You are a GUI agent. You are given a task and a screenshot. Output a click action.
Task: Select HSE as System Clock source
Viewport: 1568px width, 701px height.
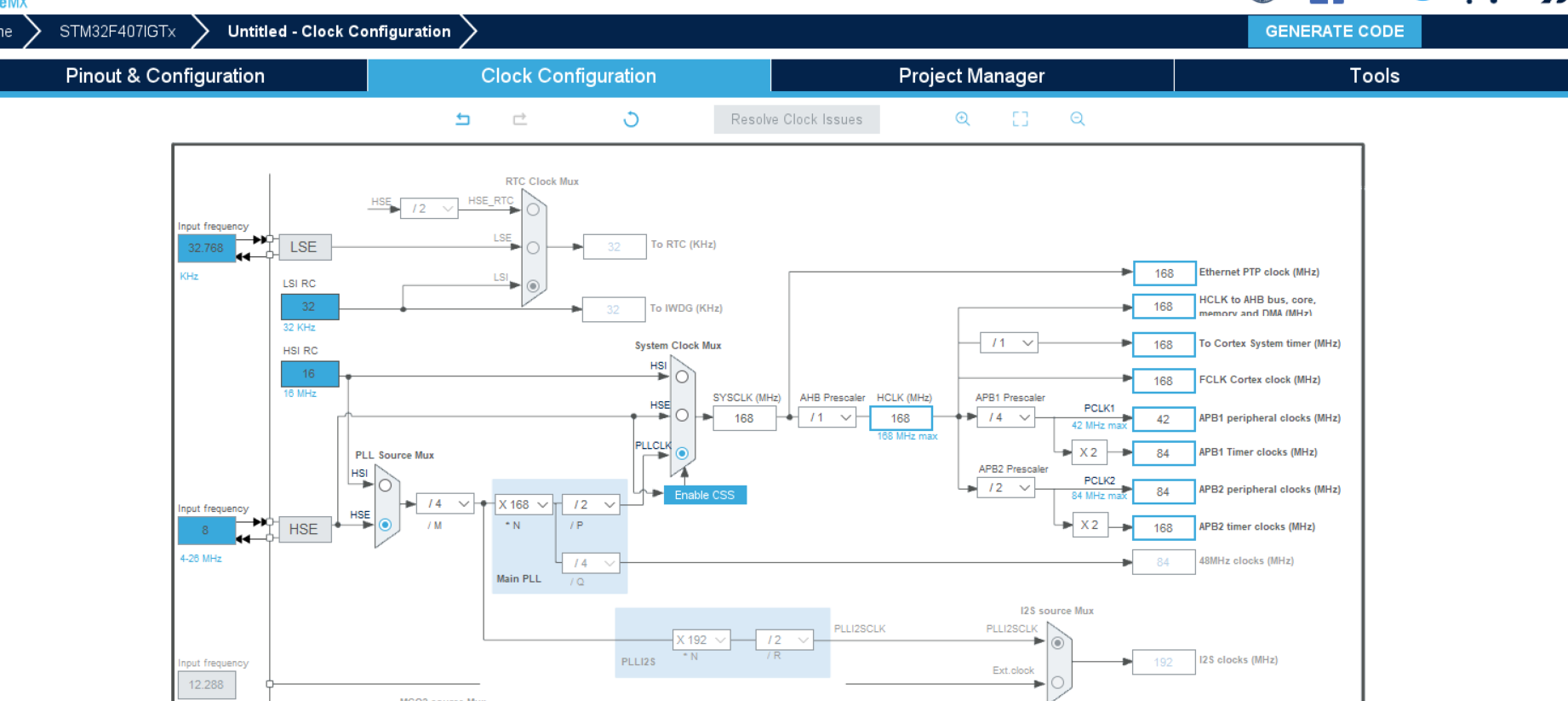[x=682, y=416]
